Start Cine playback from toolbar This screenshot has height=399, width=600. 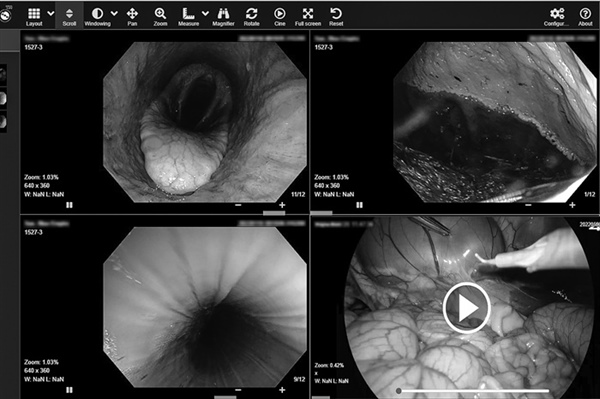point(280,17)
